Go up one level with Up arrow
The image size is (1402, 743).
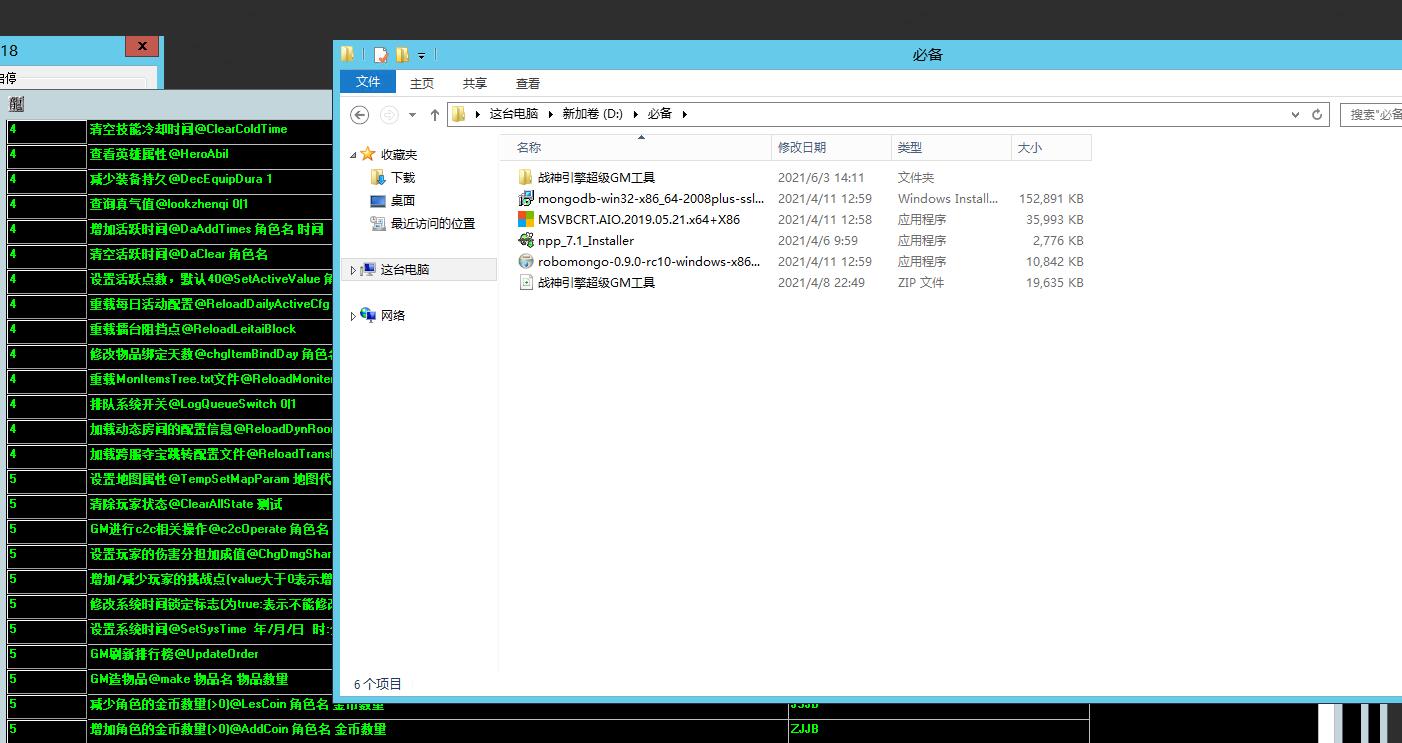pos(435,115)
